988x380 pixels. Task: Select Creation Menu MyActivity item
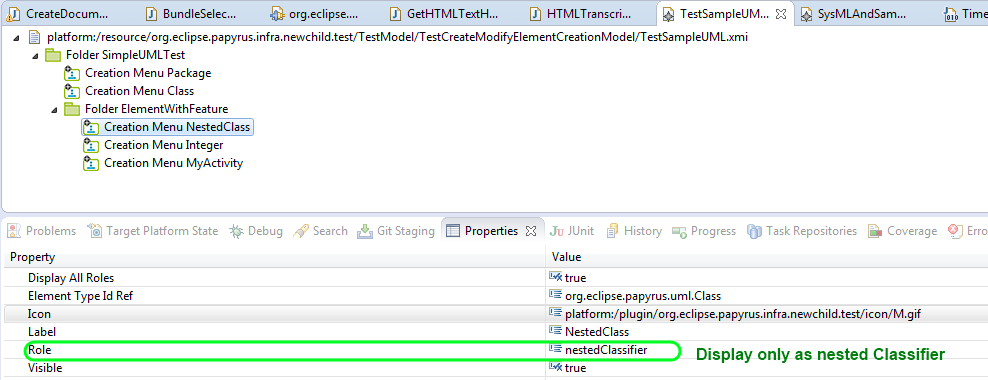173,163
